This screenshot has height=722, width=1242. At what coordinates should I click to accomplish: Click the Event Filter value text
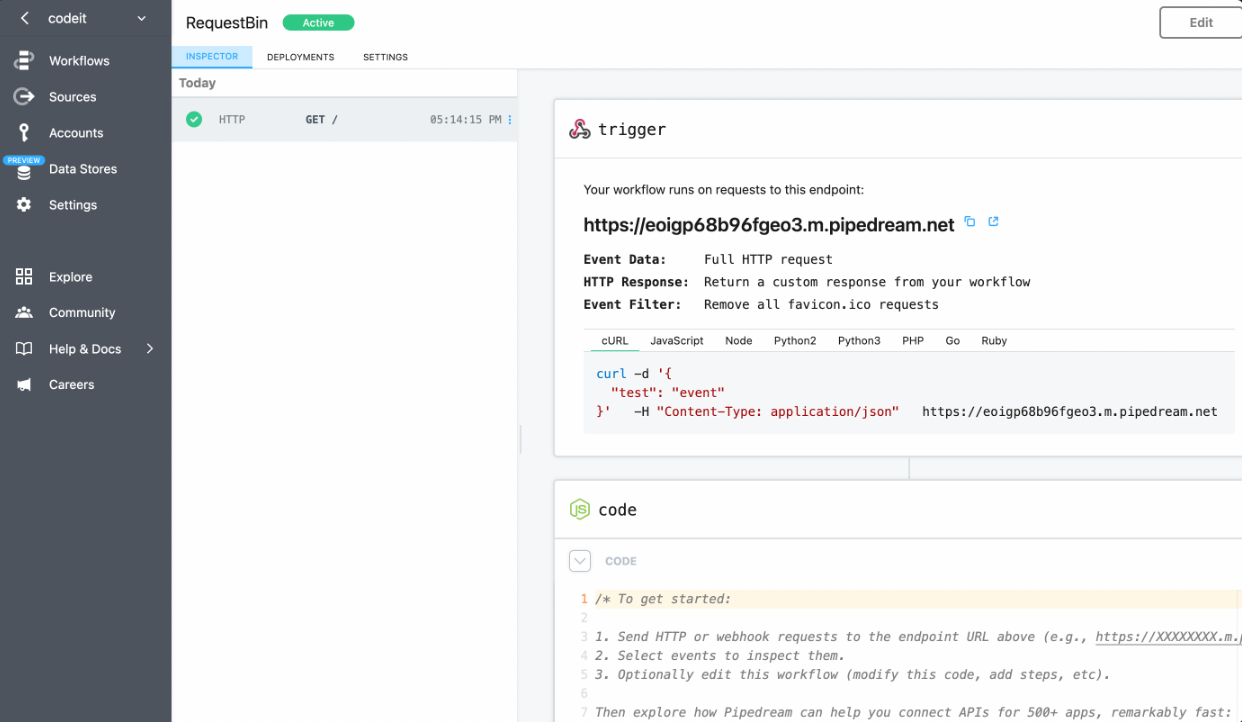pos(821,304)
